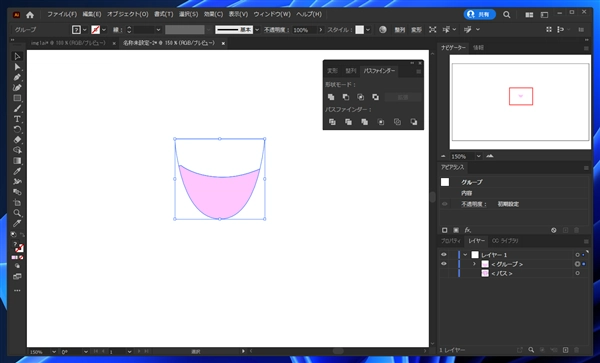Viewport: 600px width, 363px height.
Task: Select the Zoom tool in toolbar
Action: coord(17,213)
